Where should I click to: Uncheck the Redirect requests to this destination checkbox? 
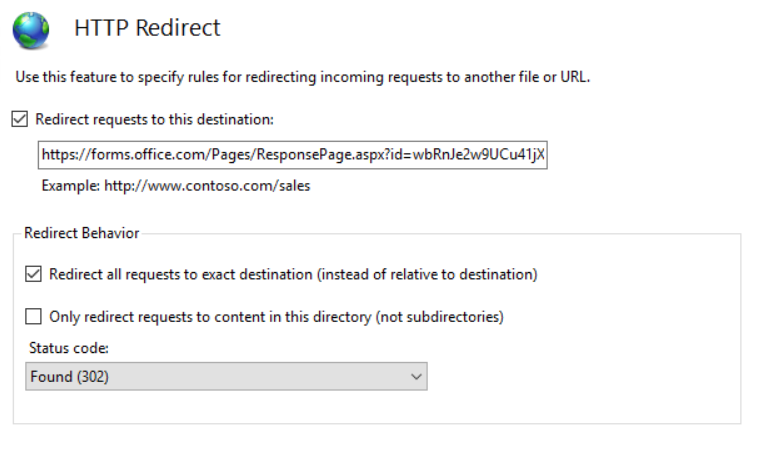(x=19, y=119)
